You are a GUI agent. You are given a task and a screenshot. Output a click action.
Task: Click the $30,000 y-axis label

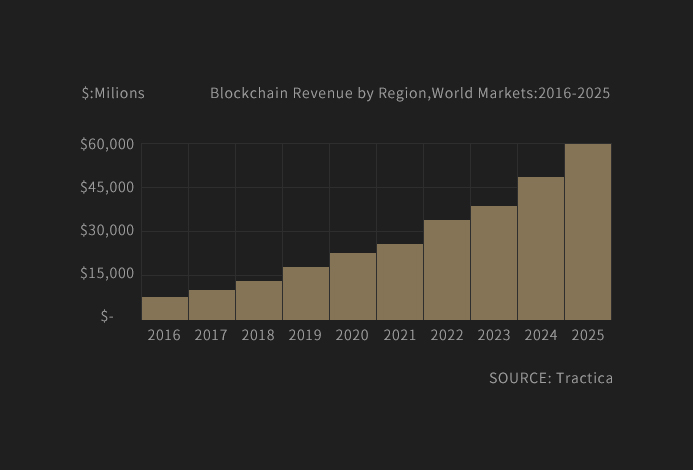coord(107,231)
